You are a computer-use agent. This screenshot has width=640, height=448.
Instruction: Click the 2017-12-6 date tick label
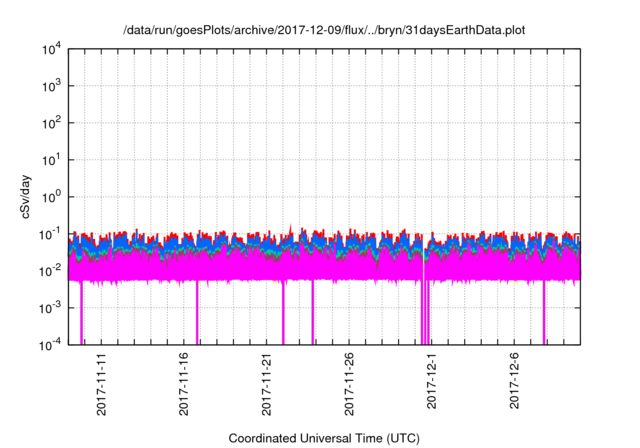514,381
